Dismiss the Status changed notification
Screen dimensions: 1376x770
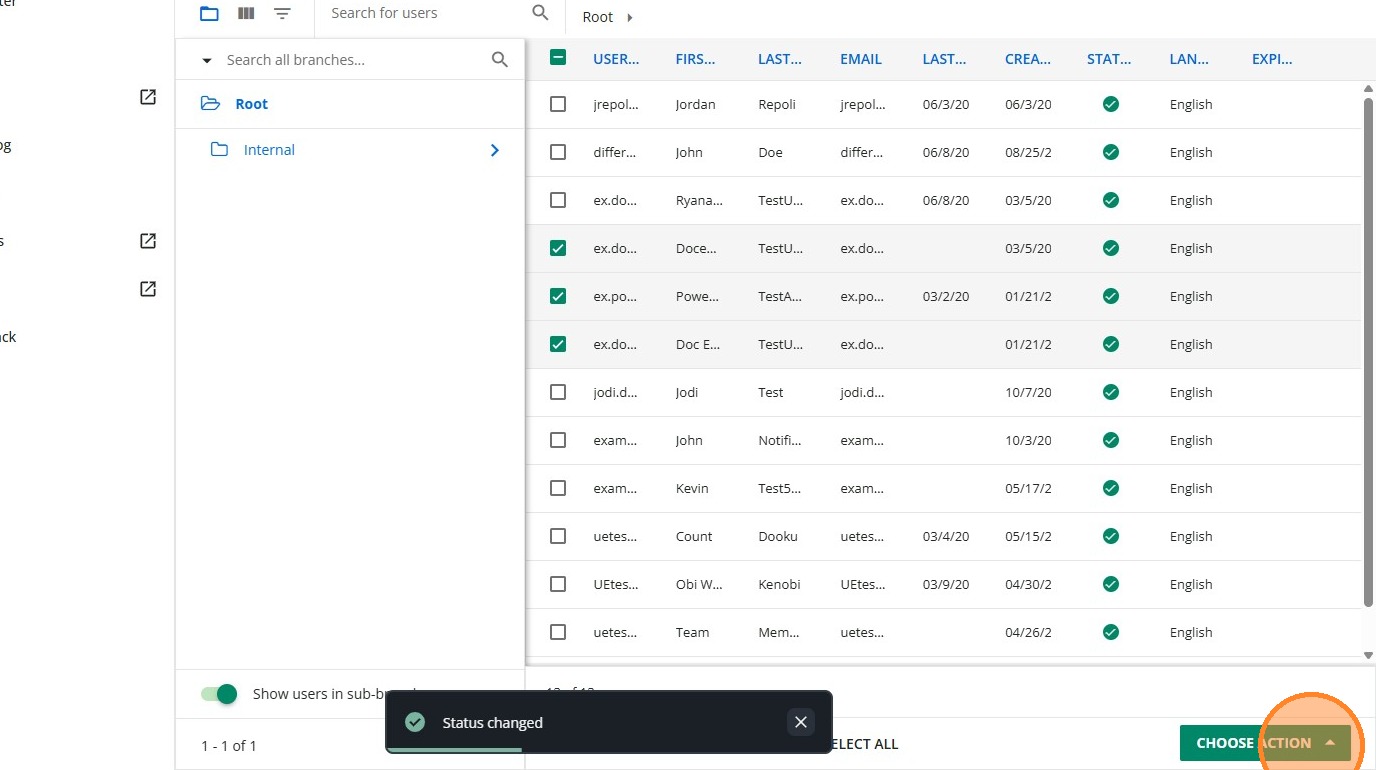800,722
